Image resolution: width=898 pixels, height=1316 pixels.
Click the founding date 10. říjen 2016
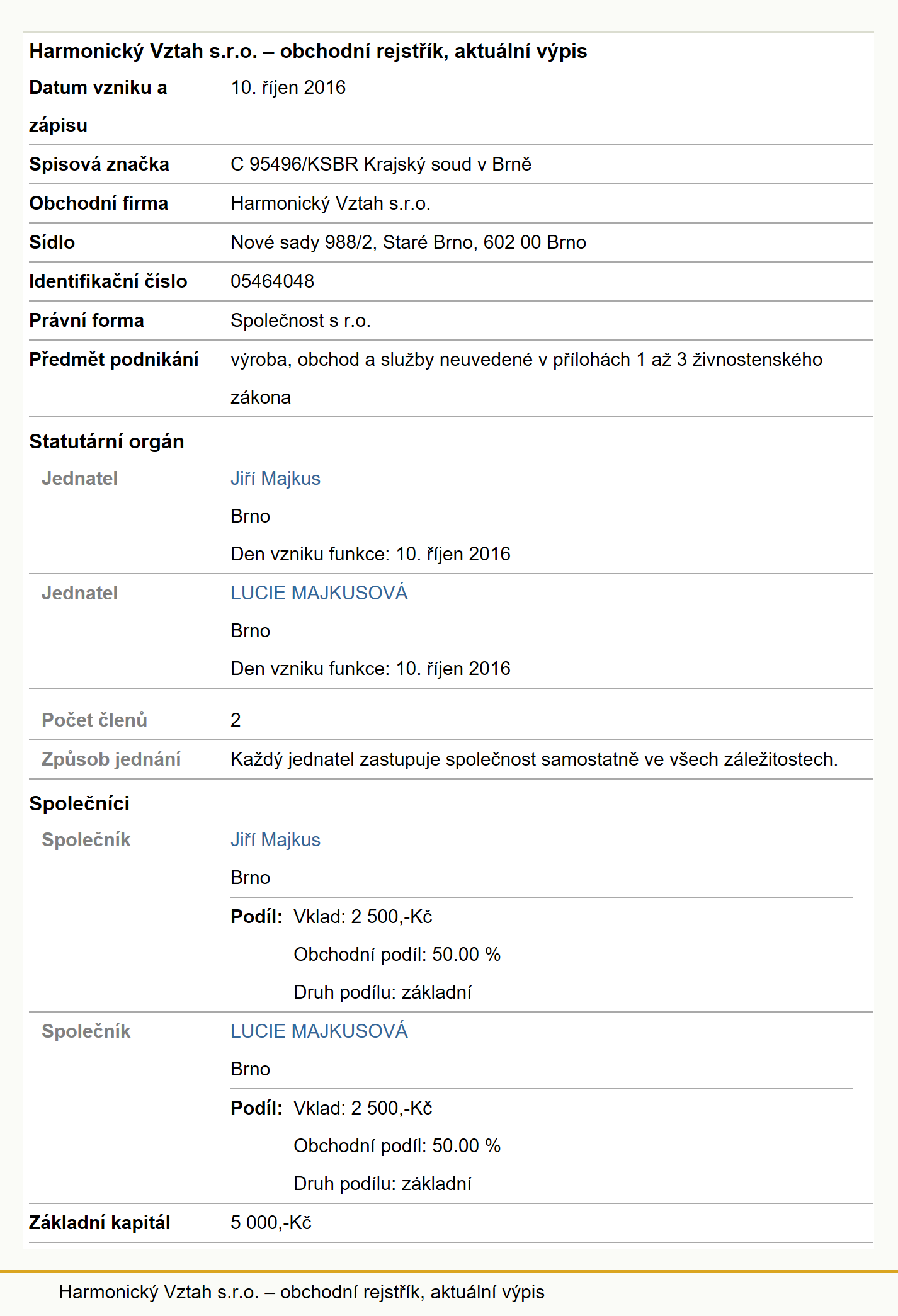point(288,88)
